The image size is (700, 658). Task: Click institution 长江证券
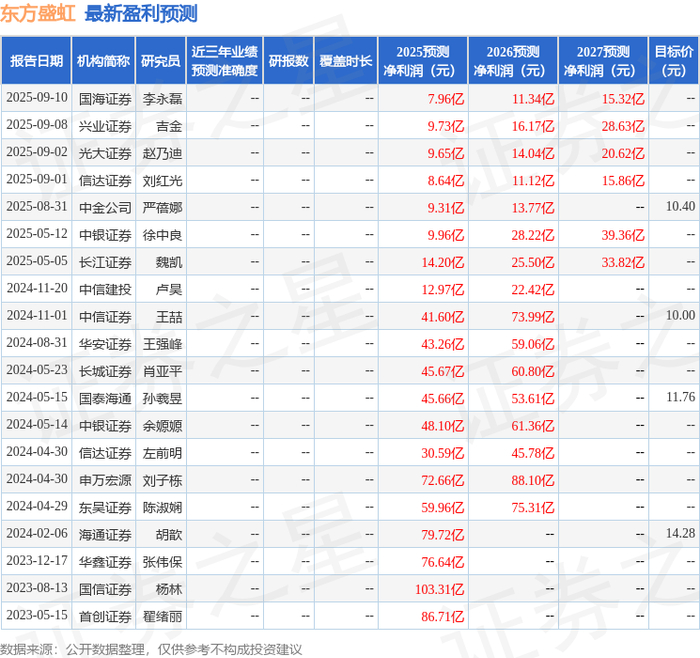pyautogui.click(x=105, y=262)
